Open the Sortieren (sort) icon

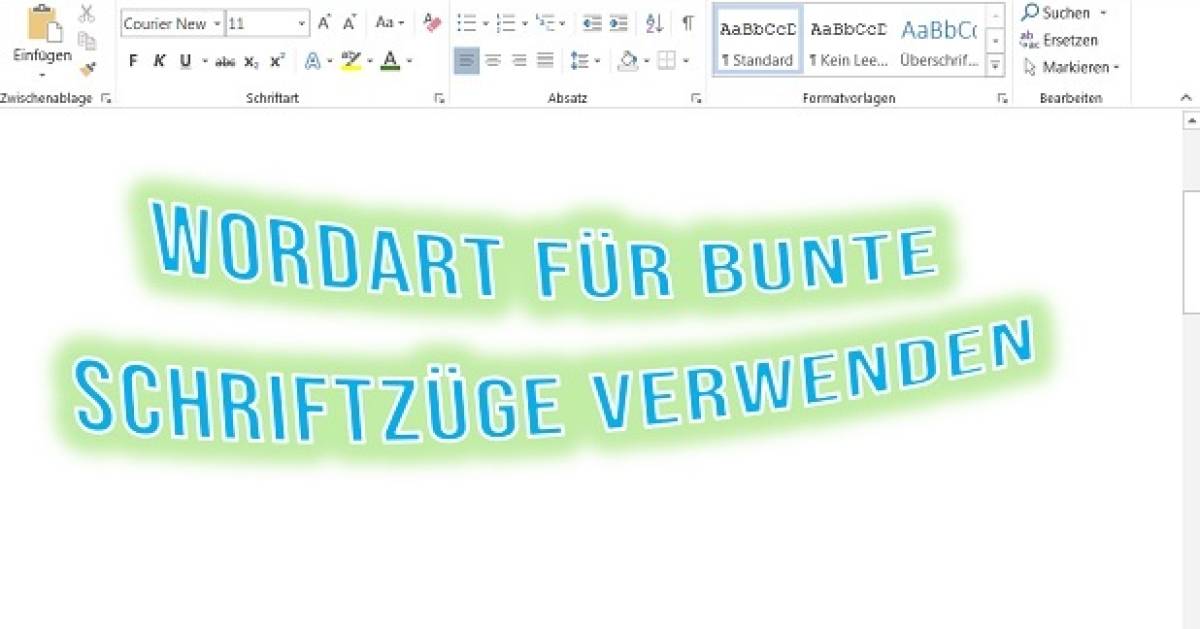tap(653, 23)
